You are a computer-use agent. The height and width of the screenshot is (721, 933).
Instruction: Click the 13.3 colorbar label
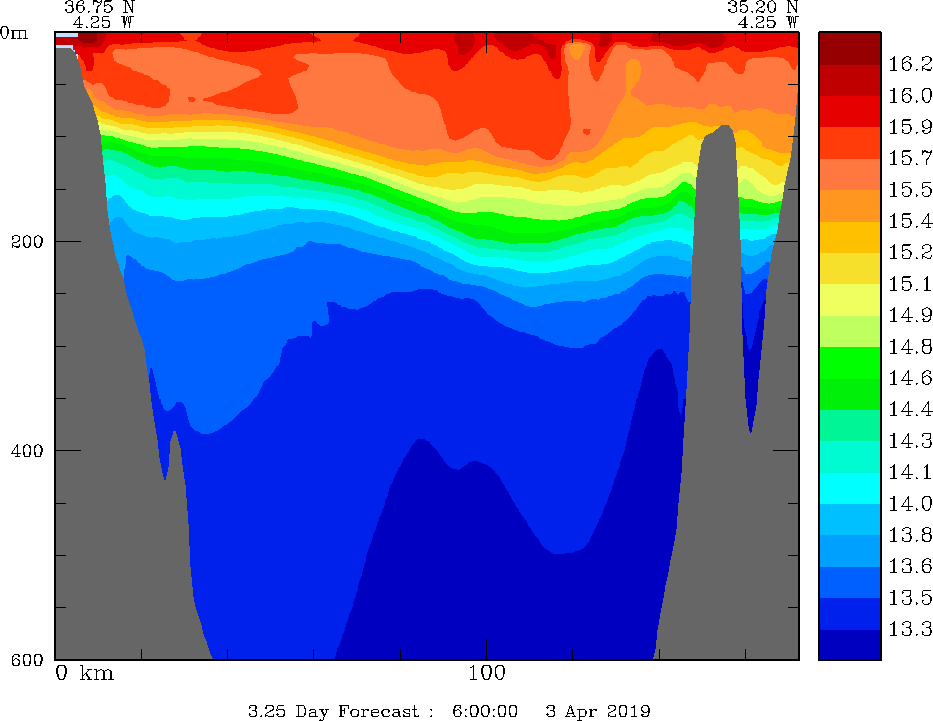910,629
